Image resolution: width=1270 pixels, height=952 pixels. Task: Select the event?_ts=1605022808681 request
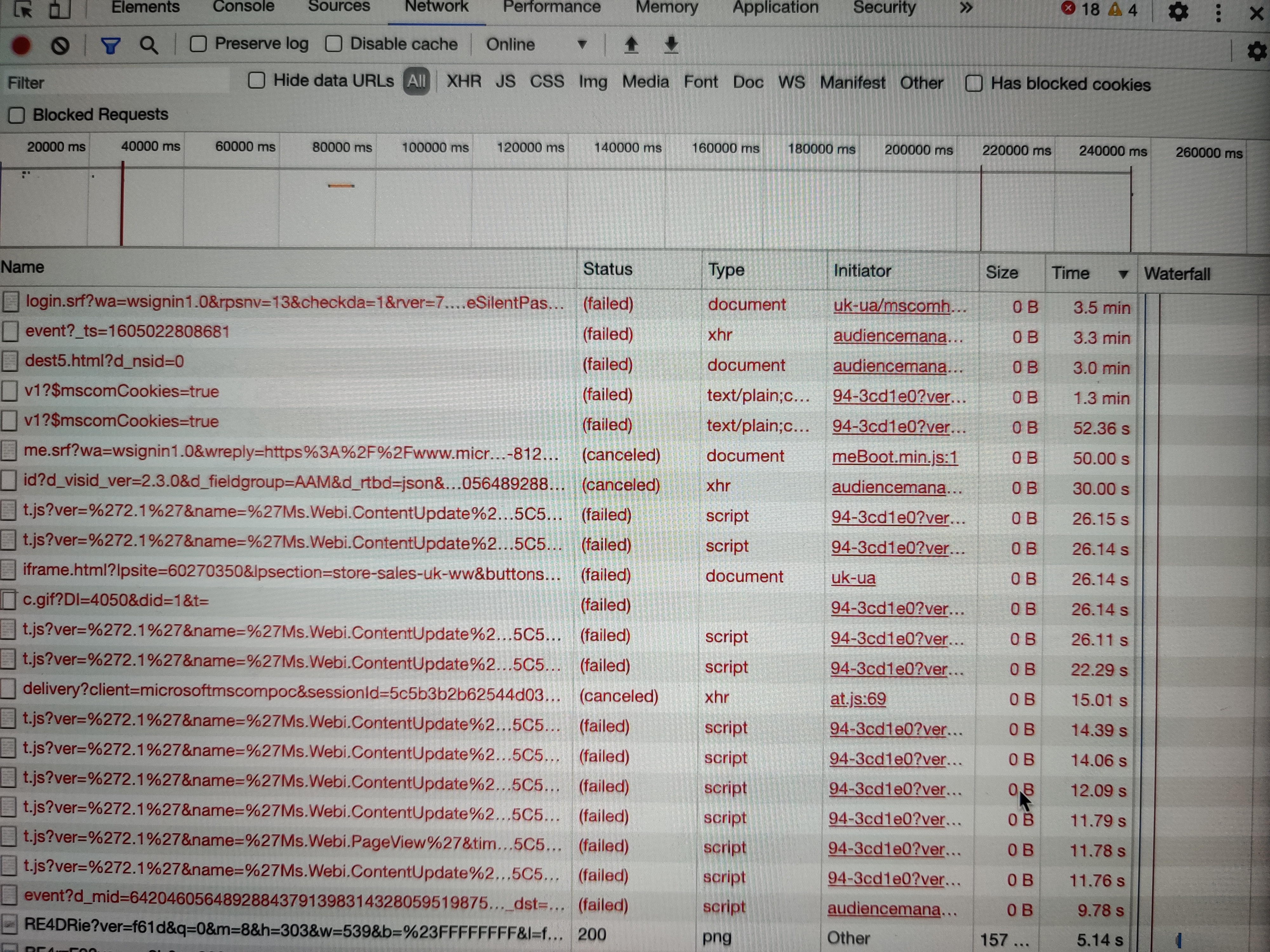click(x=127, y=332)
